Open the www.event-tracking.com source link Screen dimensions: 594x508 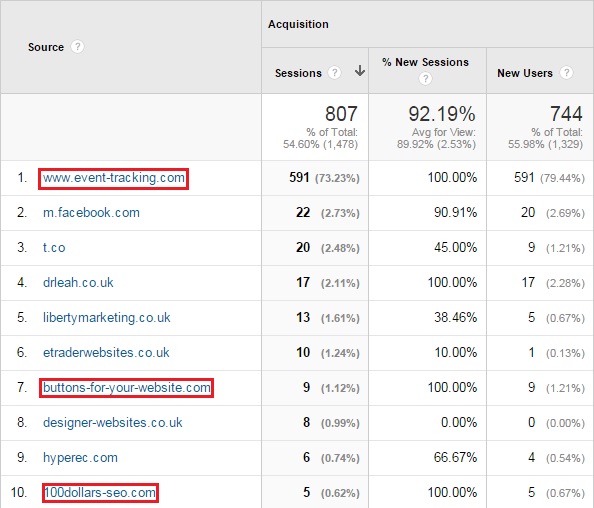pyautogui.click(x=114, y=178)
